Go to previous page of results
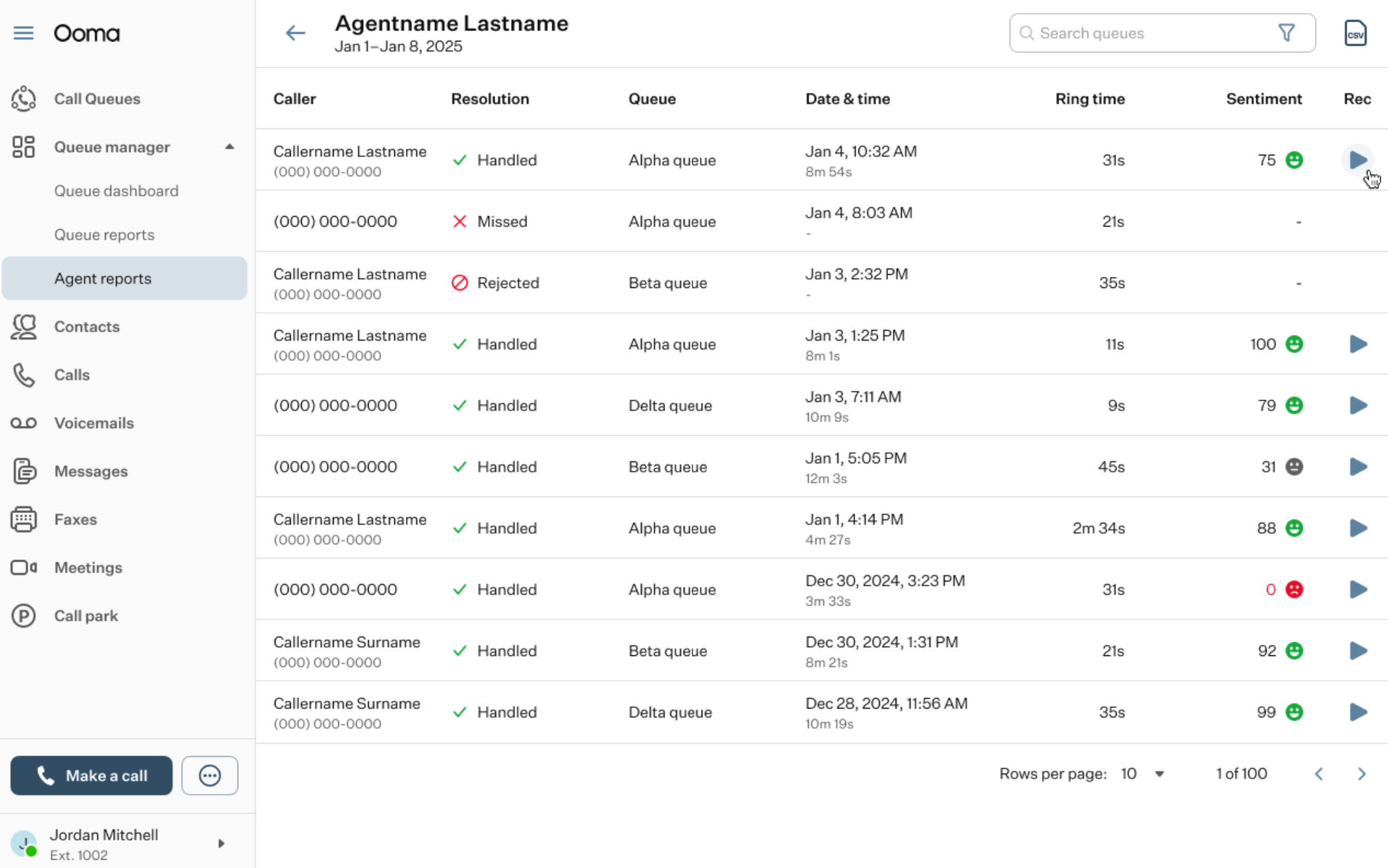1388x868 pixels. [1319, 774]
